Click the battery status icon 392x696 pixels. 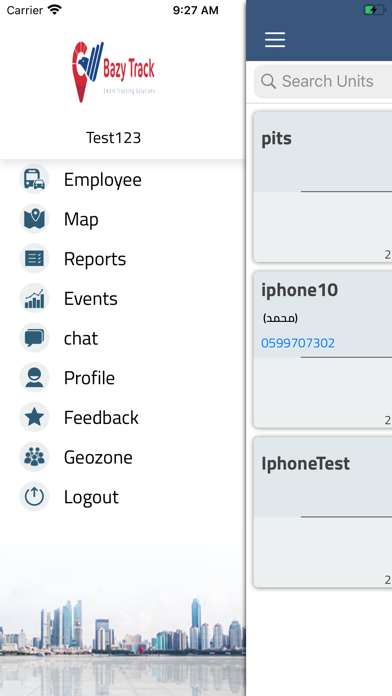[x=375, y=10]
